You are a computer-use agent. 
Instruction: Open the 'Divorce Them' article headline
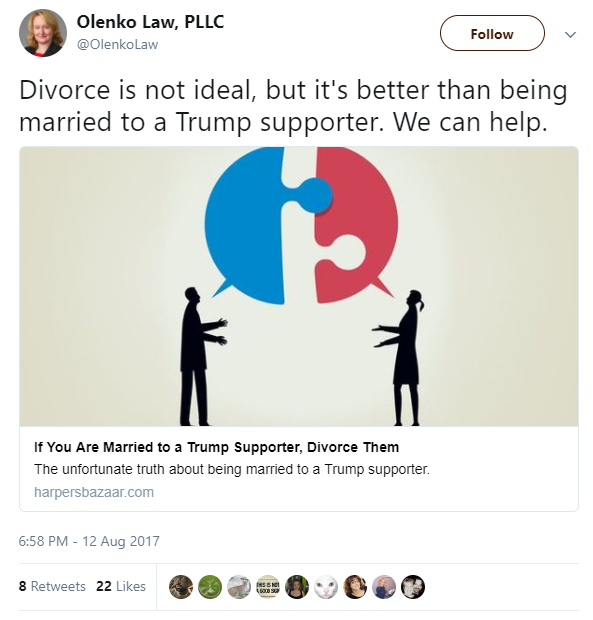[x=216, y=447]
